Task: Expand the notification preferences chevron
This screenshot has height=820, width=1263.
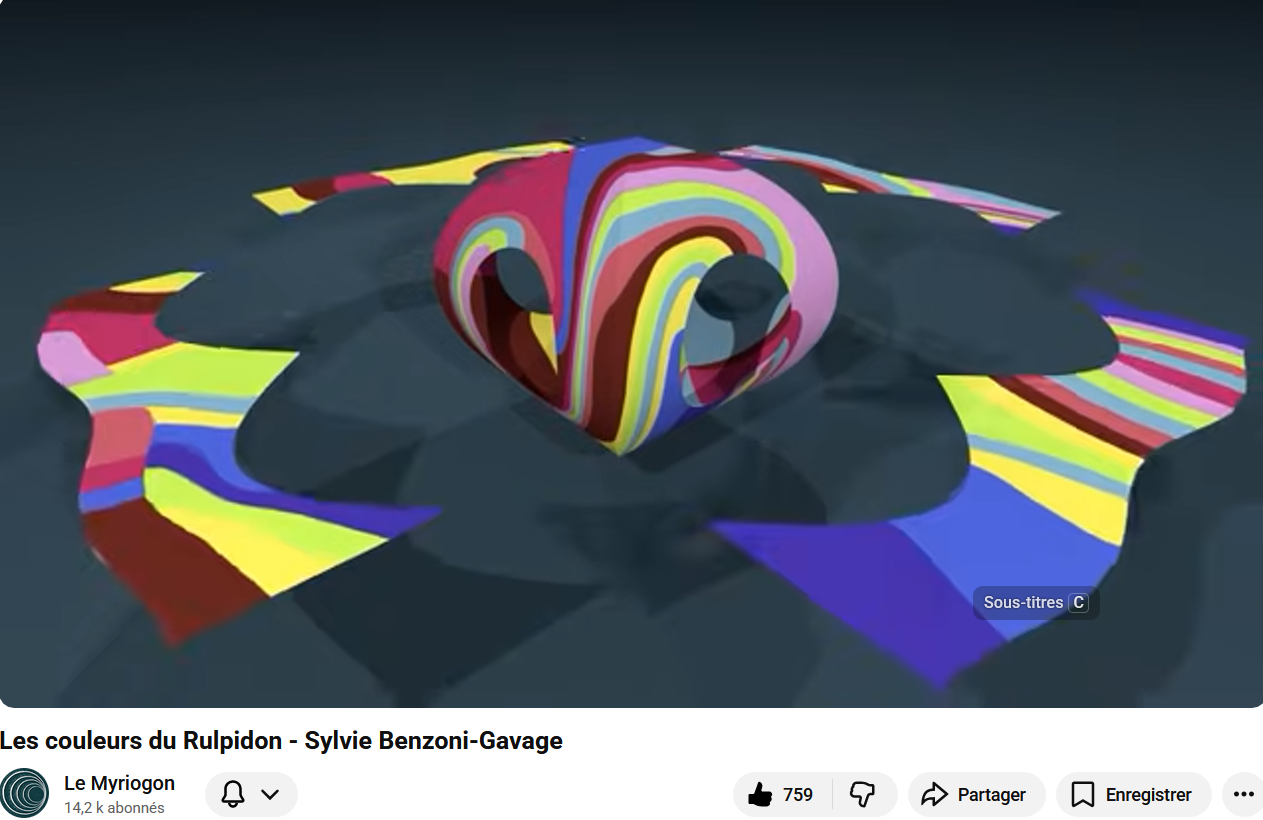Action: (270, 795)
